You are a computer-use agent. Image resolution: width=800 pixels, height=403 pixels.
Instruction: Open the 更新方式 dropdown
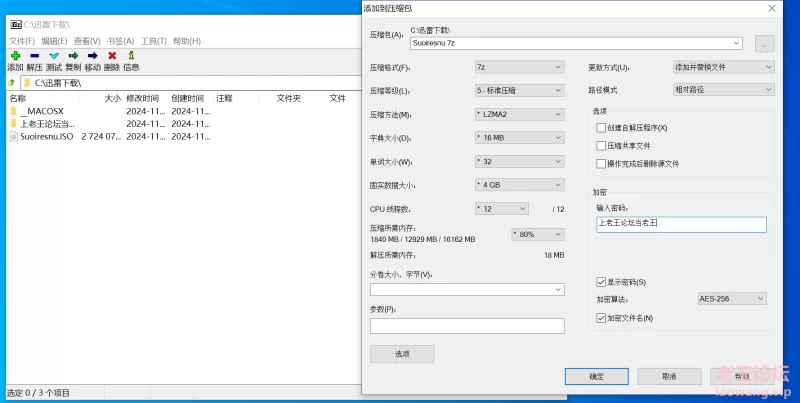coord(723,67)
